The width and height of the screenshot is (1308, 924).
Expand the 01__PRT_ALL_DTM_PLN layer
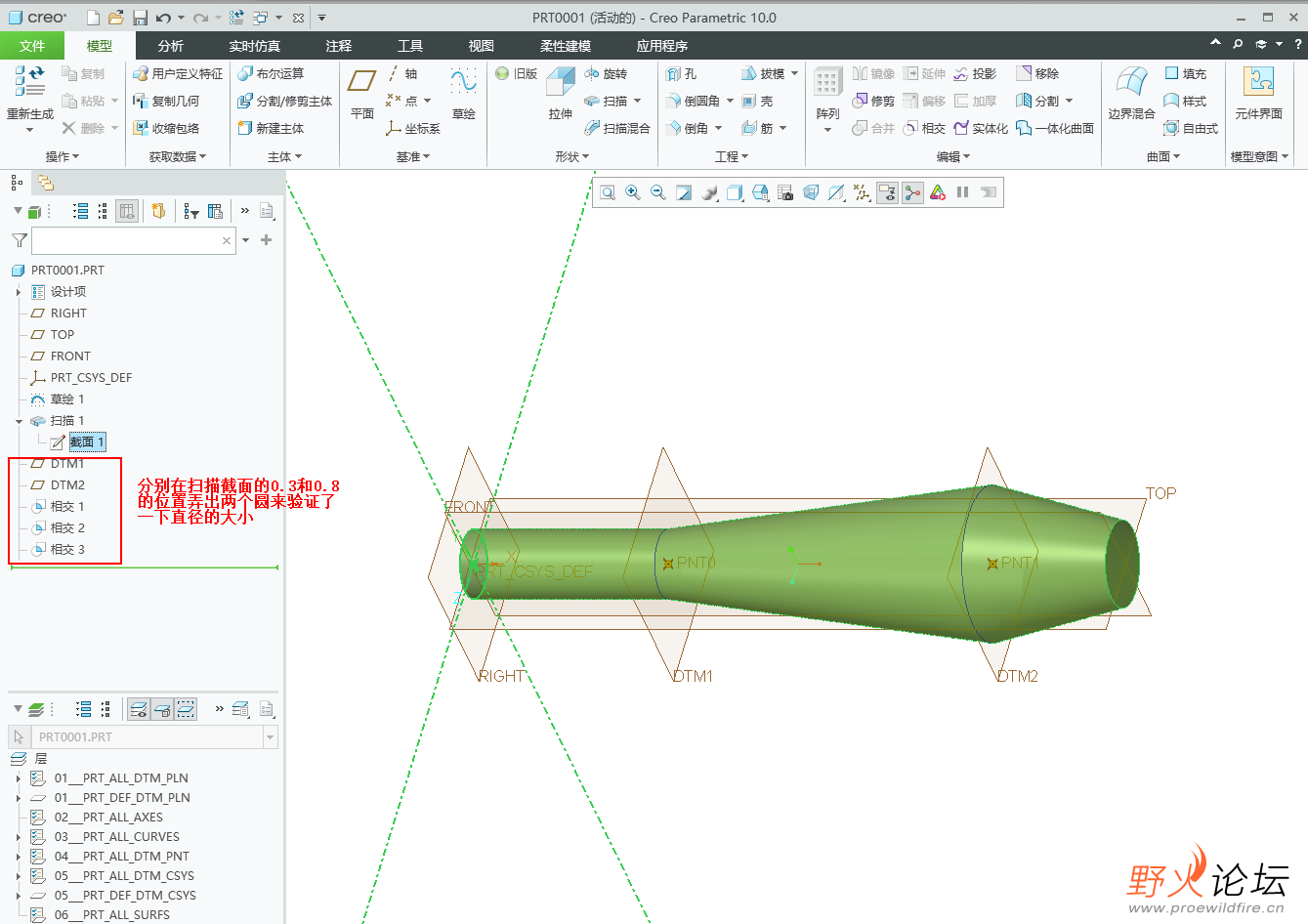point(19,778)
